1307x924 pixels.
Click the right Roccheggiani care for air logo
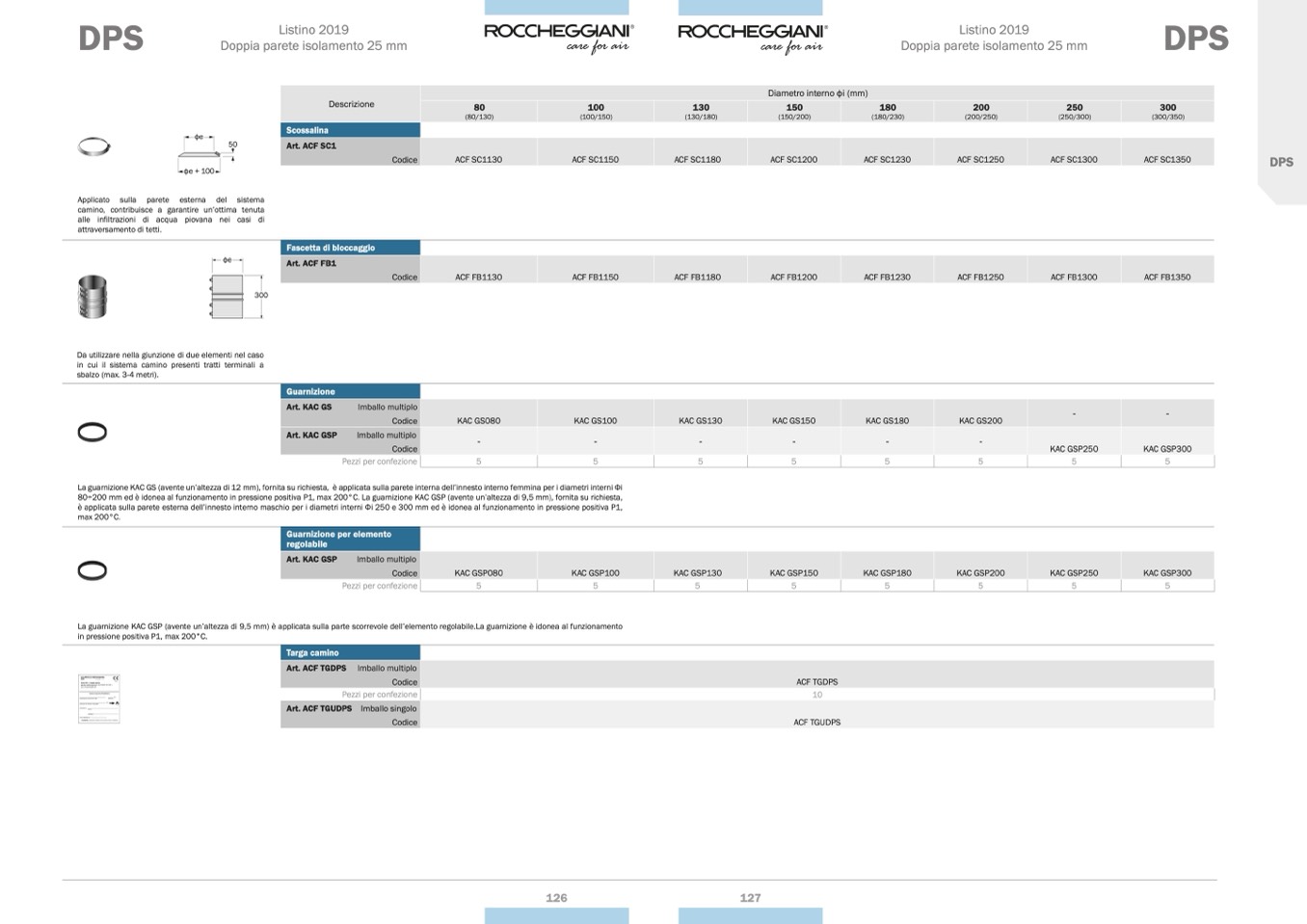(752, 38)
